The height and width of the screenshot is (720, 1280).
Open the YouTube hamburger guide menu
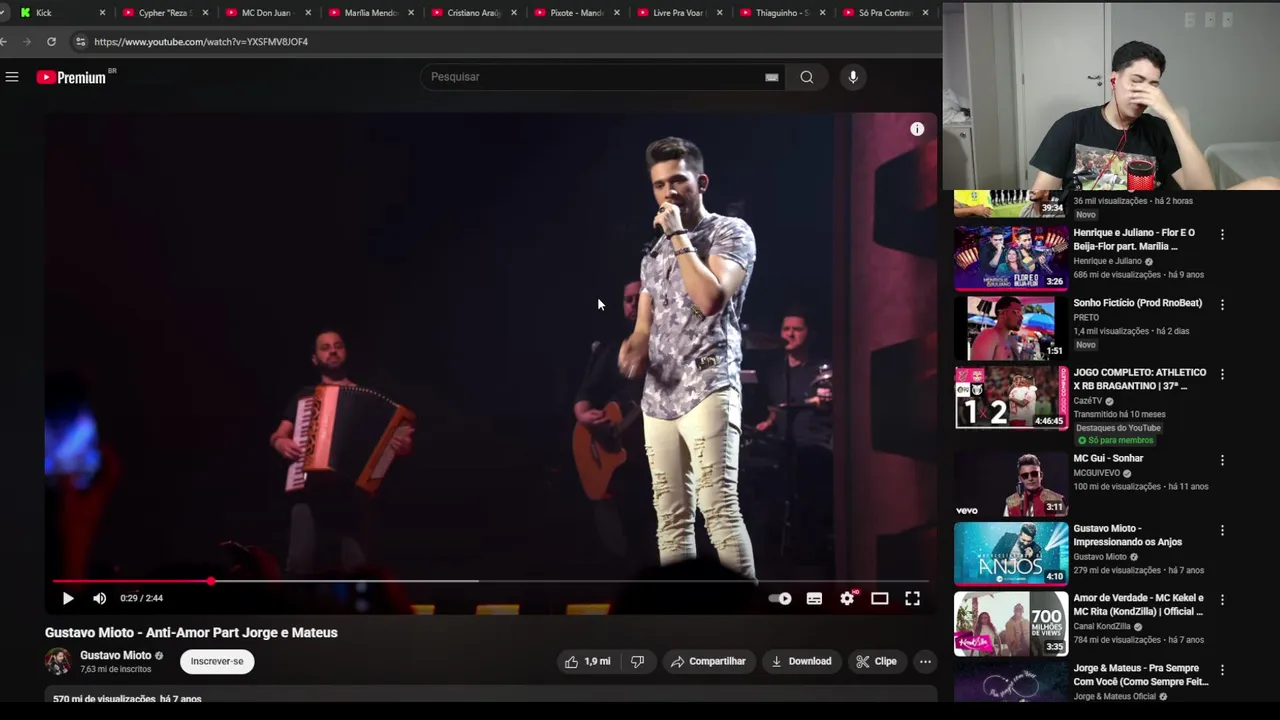pyautogui.click(x=12, y=77)
